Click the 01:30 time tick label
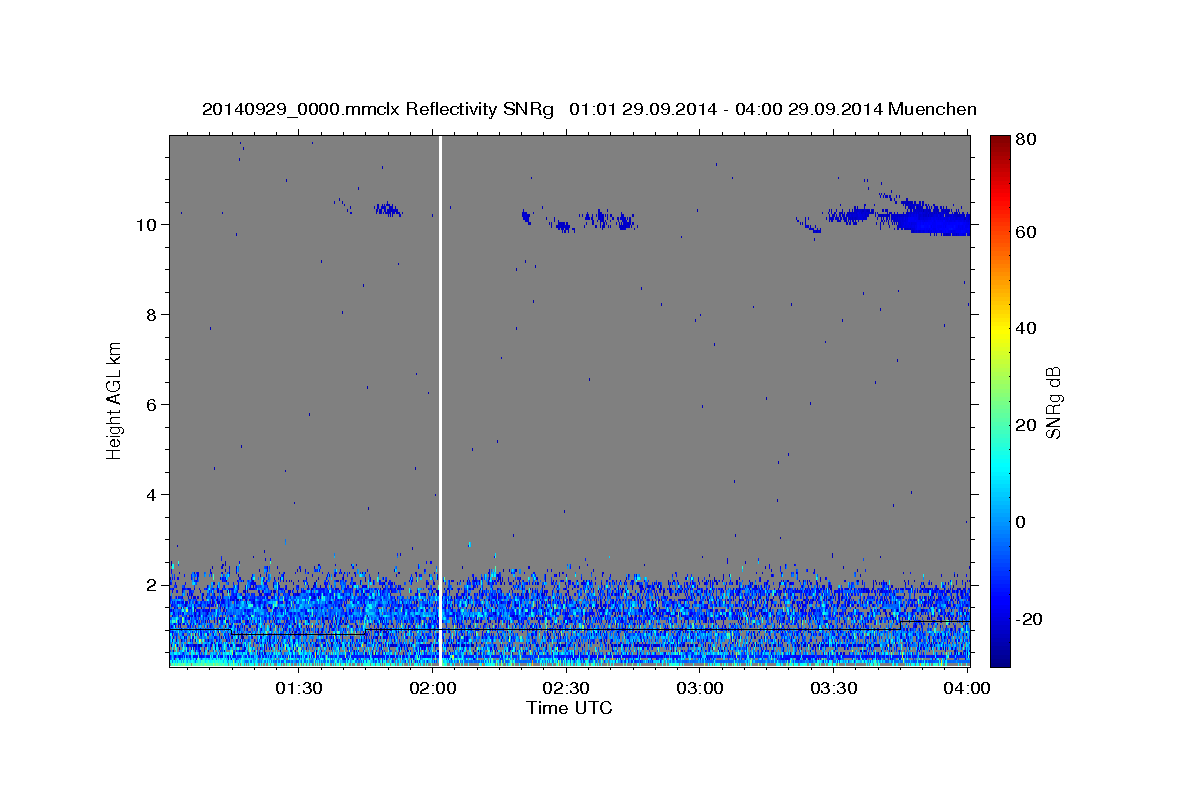 coord(298,688)
